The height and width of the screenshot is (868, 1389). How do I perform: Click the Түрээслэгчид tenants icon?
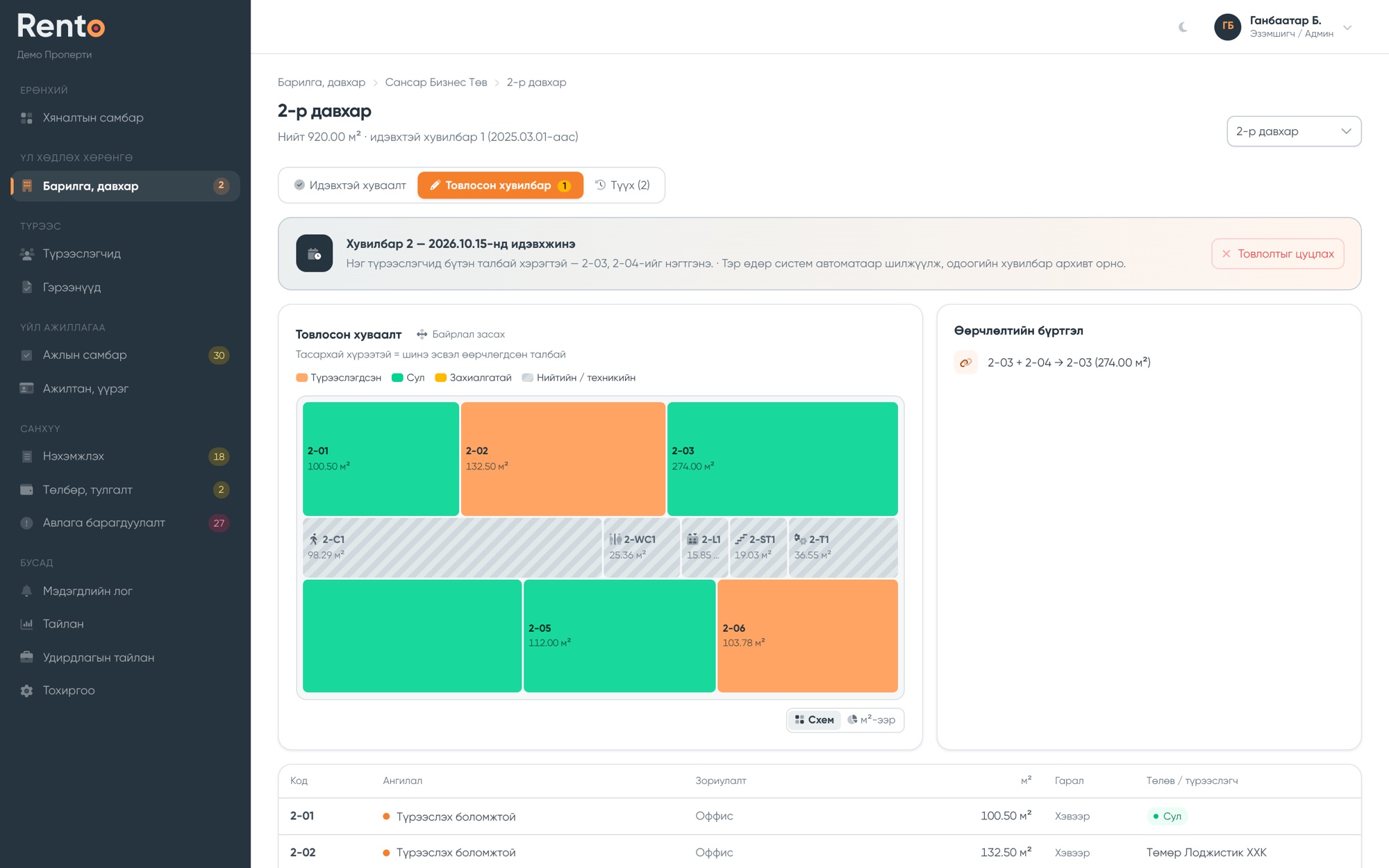pos(26,254)
